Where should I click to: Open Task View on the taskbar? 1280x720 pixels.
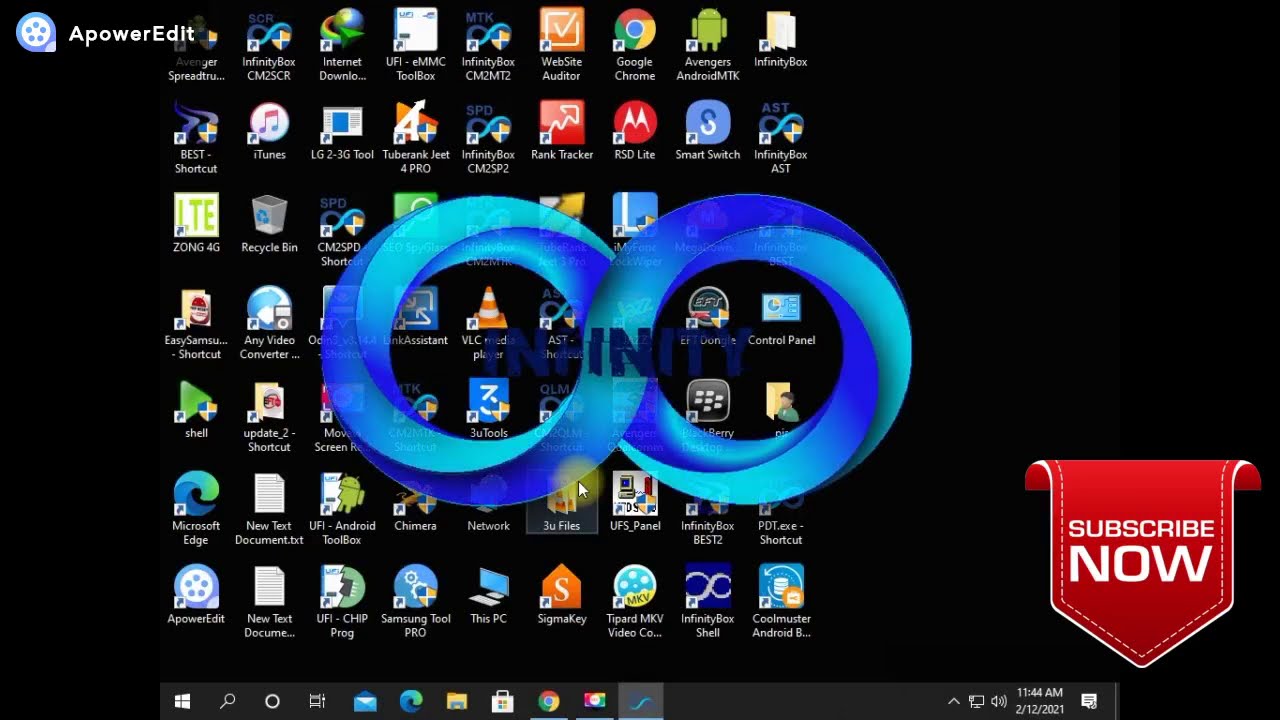(317, 701)
